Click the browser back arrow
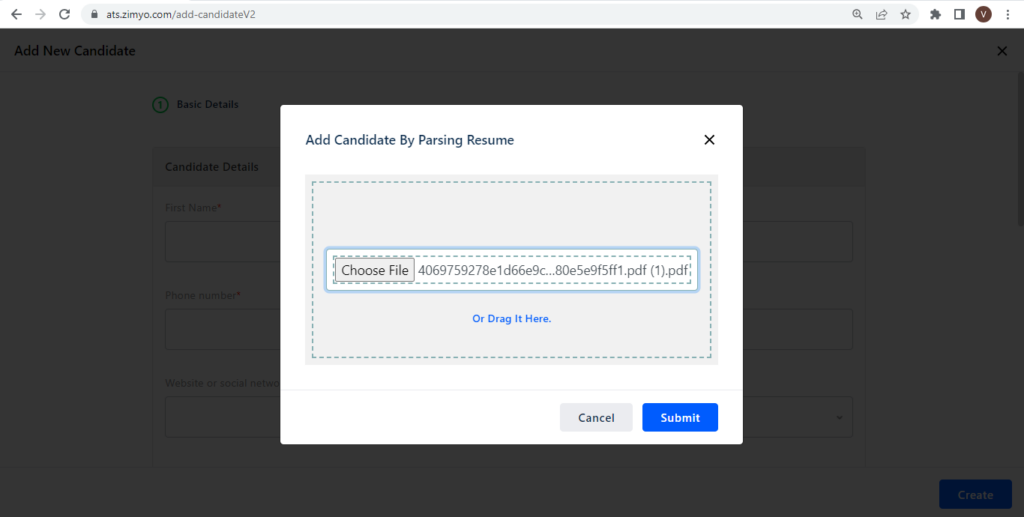This screenshot has width=1024, height=517. point(16,14)
